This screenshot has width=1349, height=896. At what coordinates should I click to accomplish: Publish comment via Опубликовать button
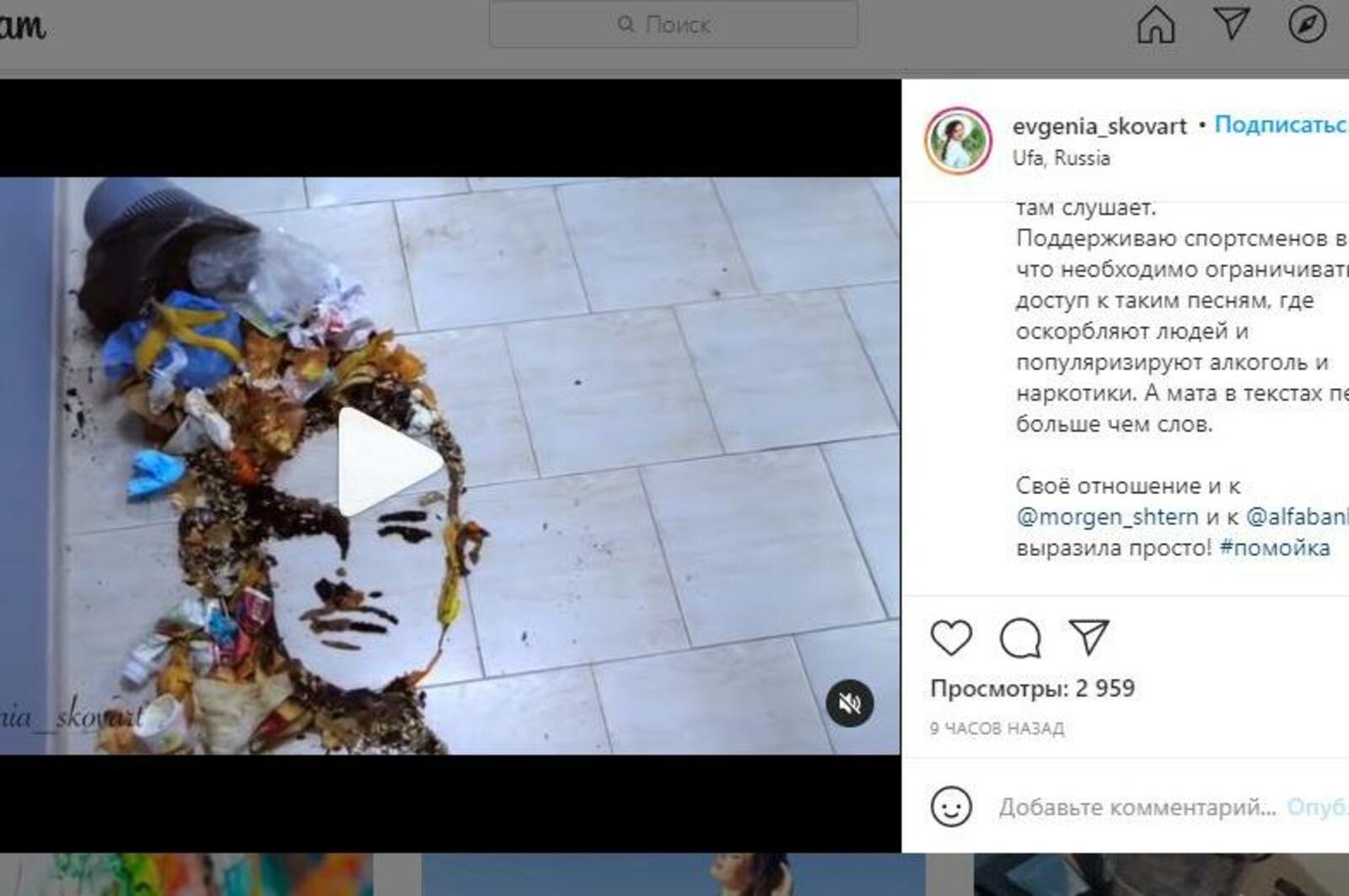[1318, 807]
